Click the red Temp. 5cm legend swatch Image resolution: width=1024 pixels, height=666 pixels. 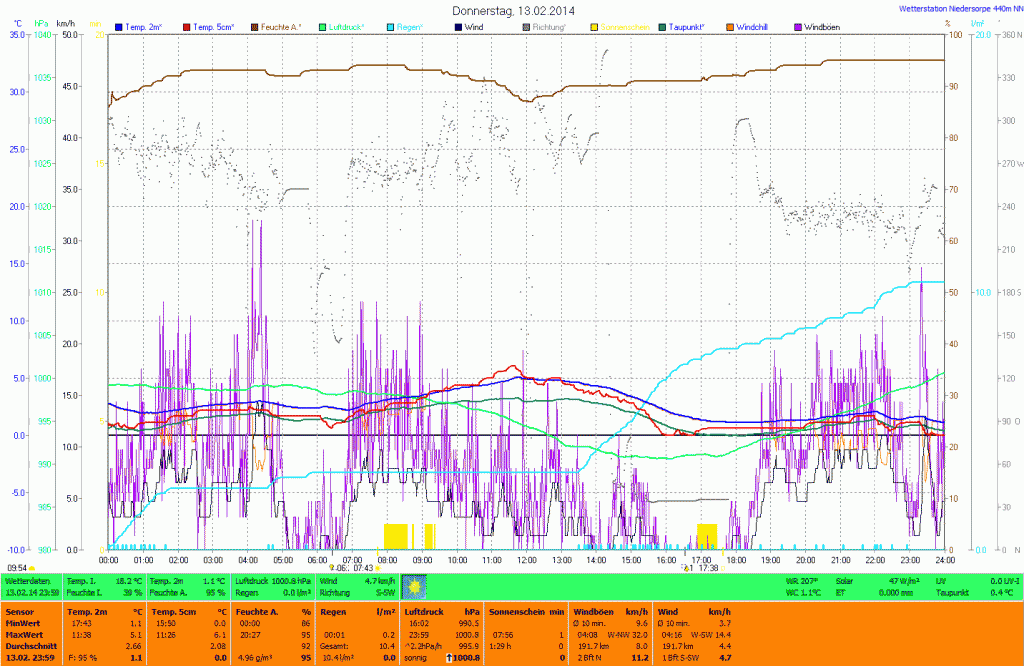187,27
